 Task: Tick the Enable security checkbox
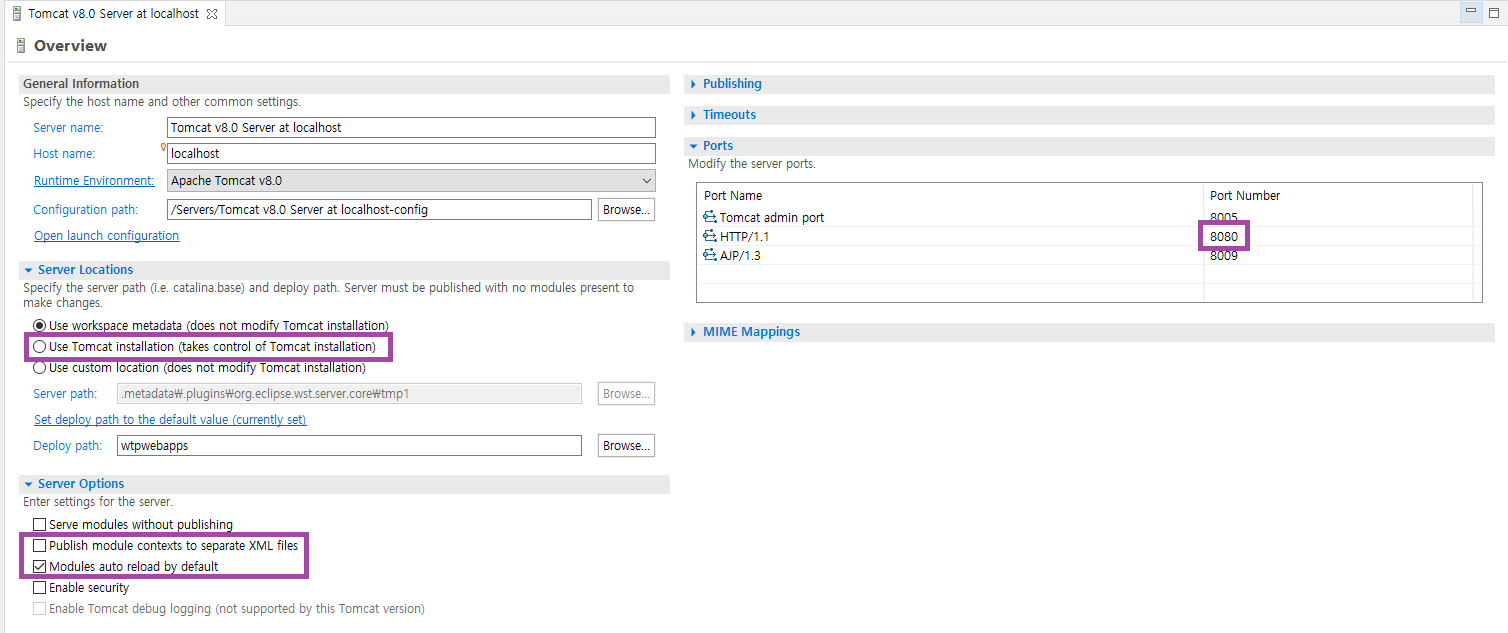(x=40, y=588)
